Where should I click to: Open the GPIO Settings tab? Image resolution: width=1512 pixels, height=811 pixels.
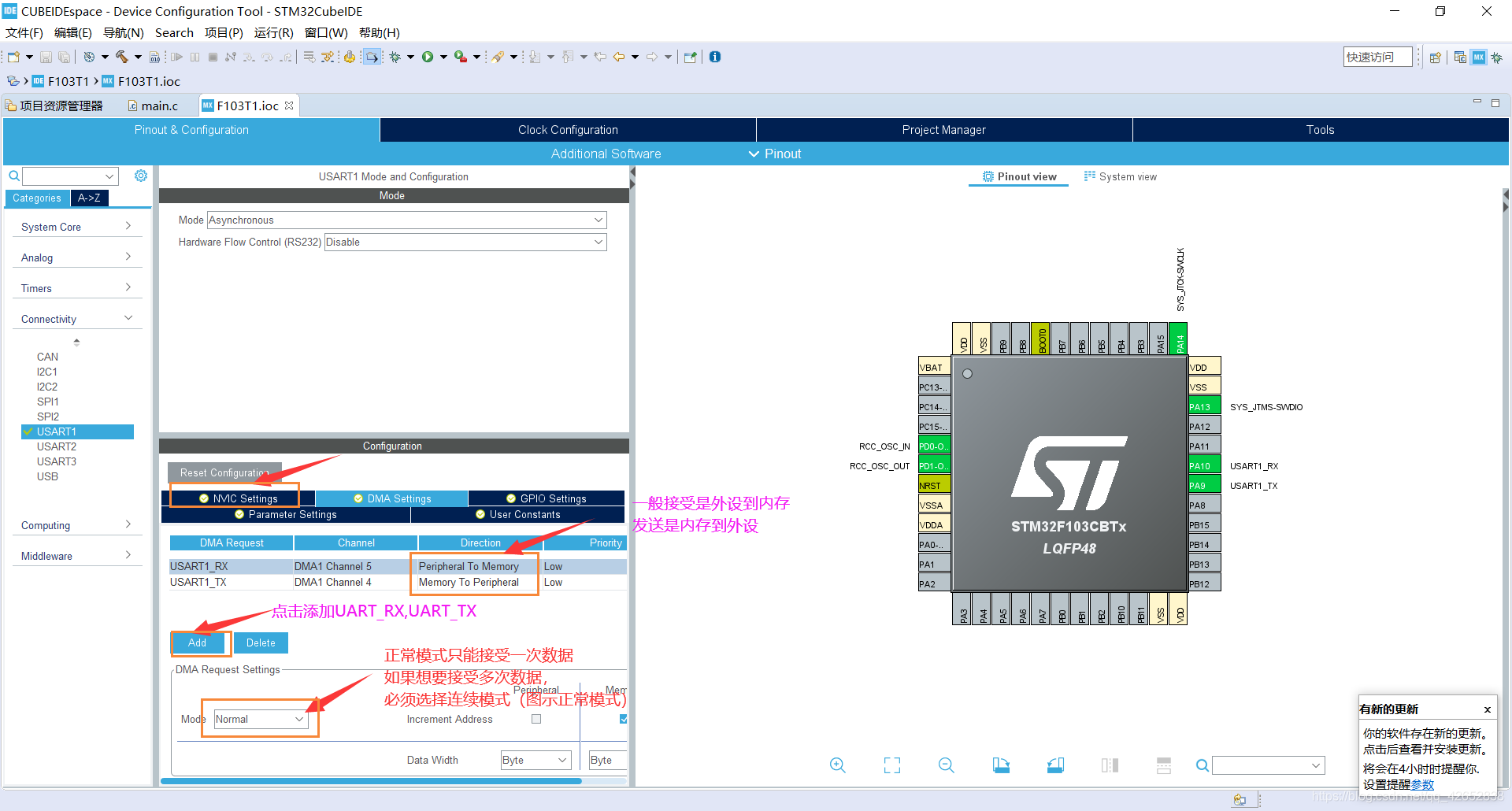547,498
